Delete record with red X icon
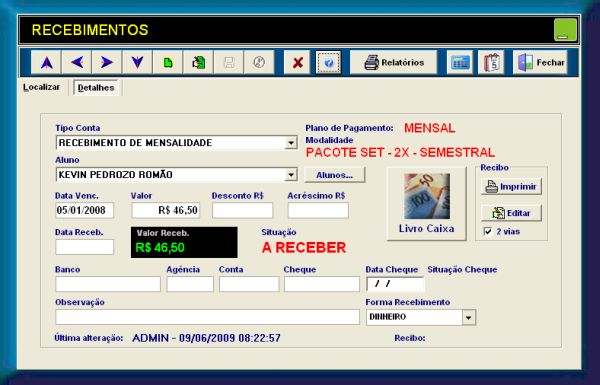Image resolution: width=600 pixels, height=385 pixels. tap(297, 62)
